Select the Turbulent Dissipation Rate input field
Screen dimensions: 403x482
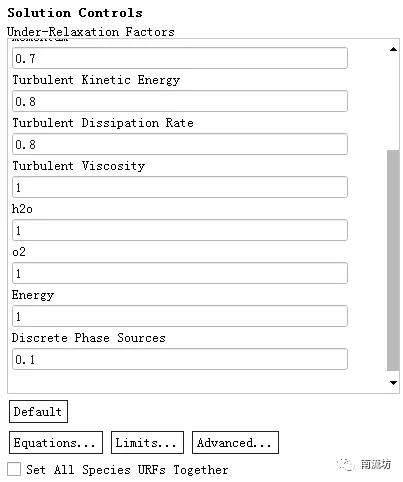[180, 144]
